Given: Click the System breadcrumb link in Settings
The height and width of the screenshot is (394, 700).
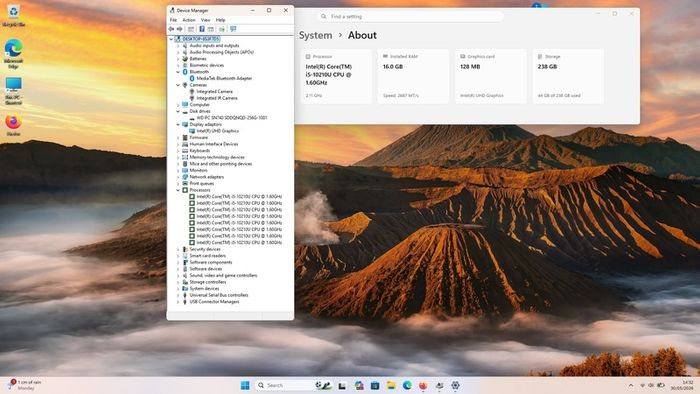Looking at the screenshot, I should (316, 35).
